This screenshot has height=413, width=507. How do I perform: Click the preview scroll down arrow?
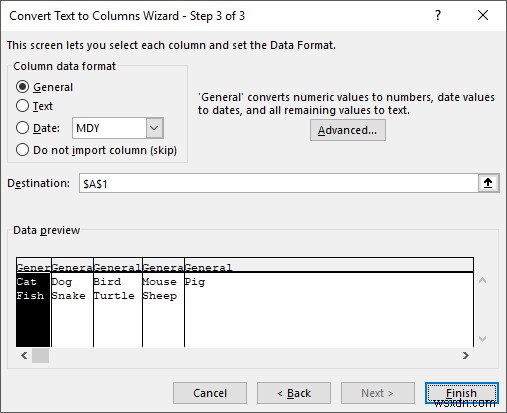click(x=482, y=339)
